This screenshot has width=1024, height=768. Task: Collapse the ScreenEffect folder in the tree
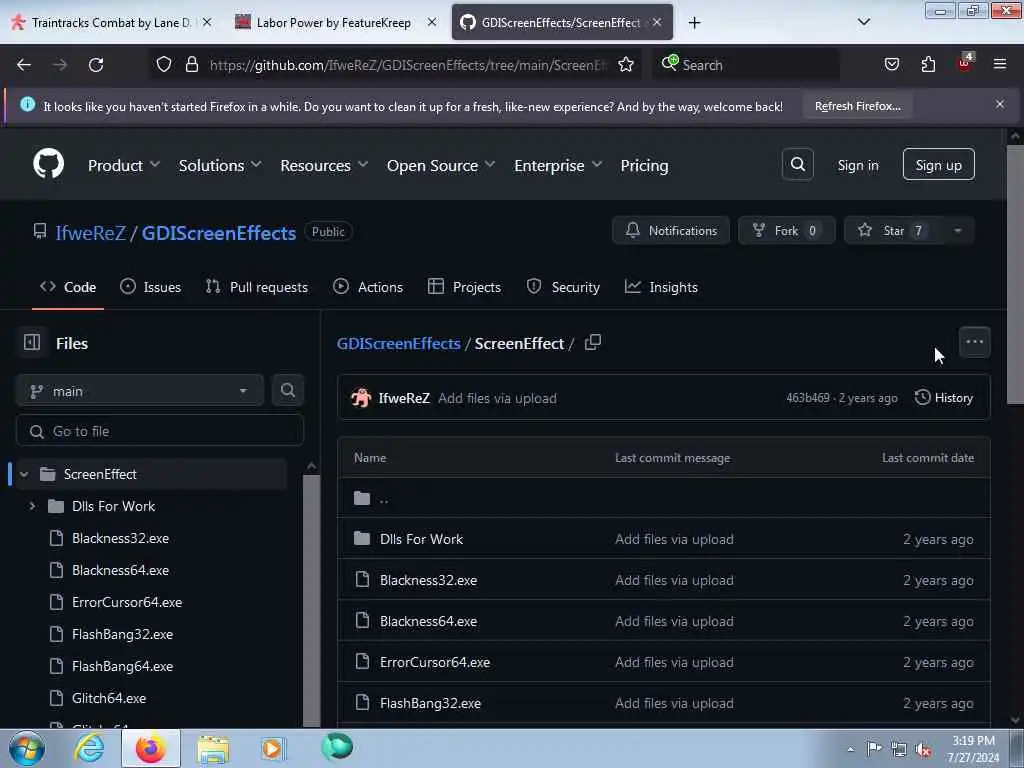tap(24, 474)
